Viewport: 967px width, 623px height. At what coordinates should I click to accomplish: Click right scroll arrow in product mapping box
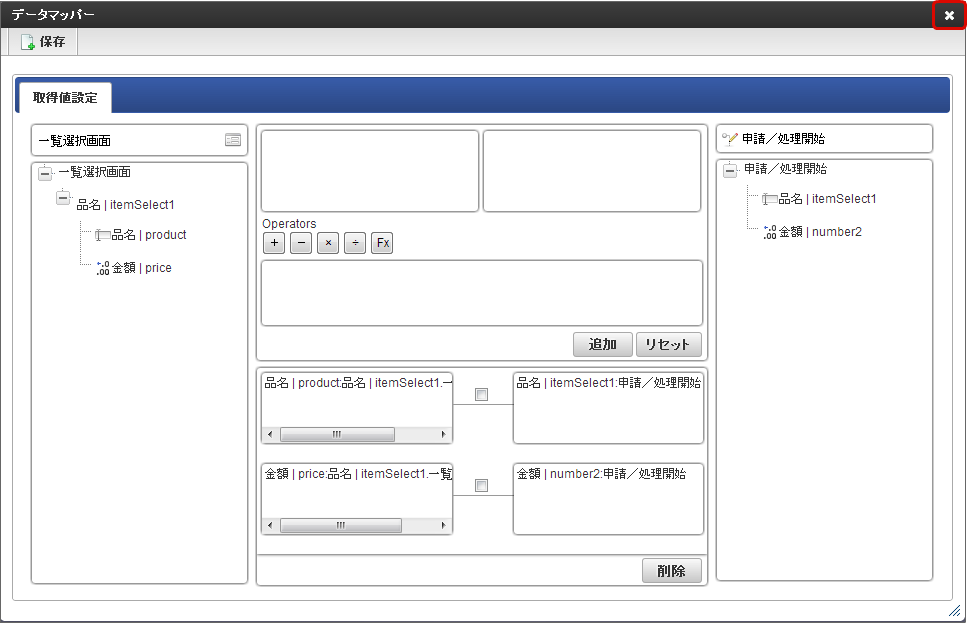click(x=443, y=434)
